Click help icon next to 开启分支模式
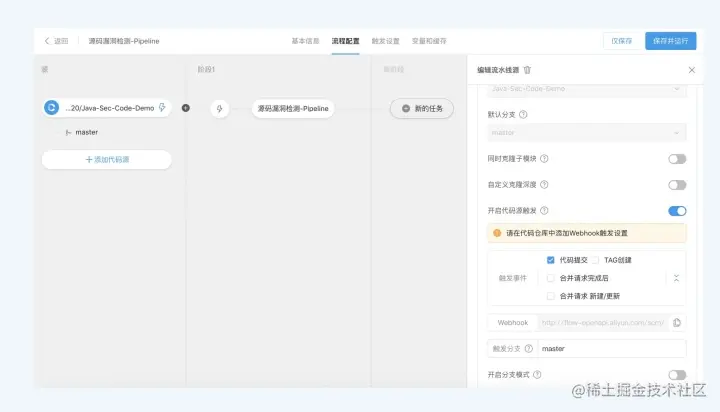 coord(537,374)
